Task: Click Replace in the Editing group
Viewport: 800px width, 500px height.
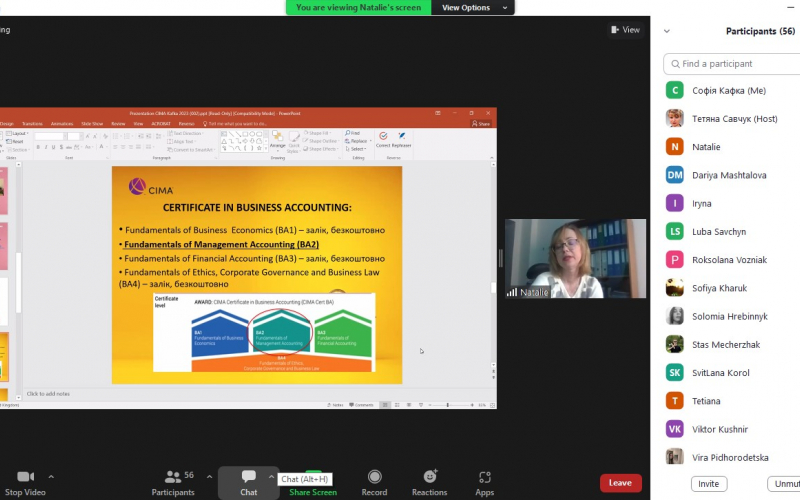Action: coord(357,141)
